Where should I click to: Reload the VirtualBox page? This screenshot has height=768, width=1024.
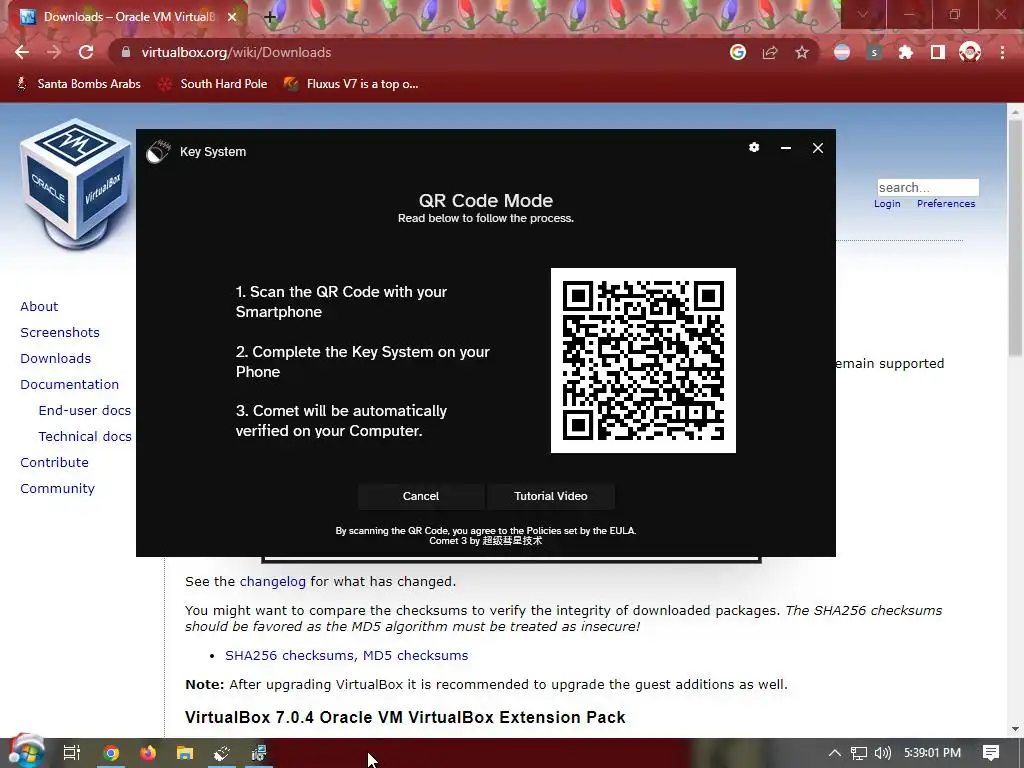tap(86, 52)
